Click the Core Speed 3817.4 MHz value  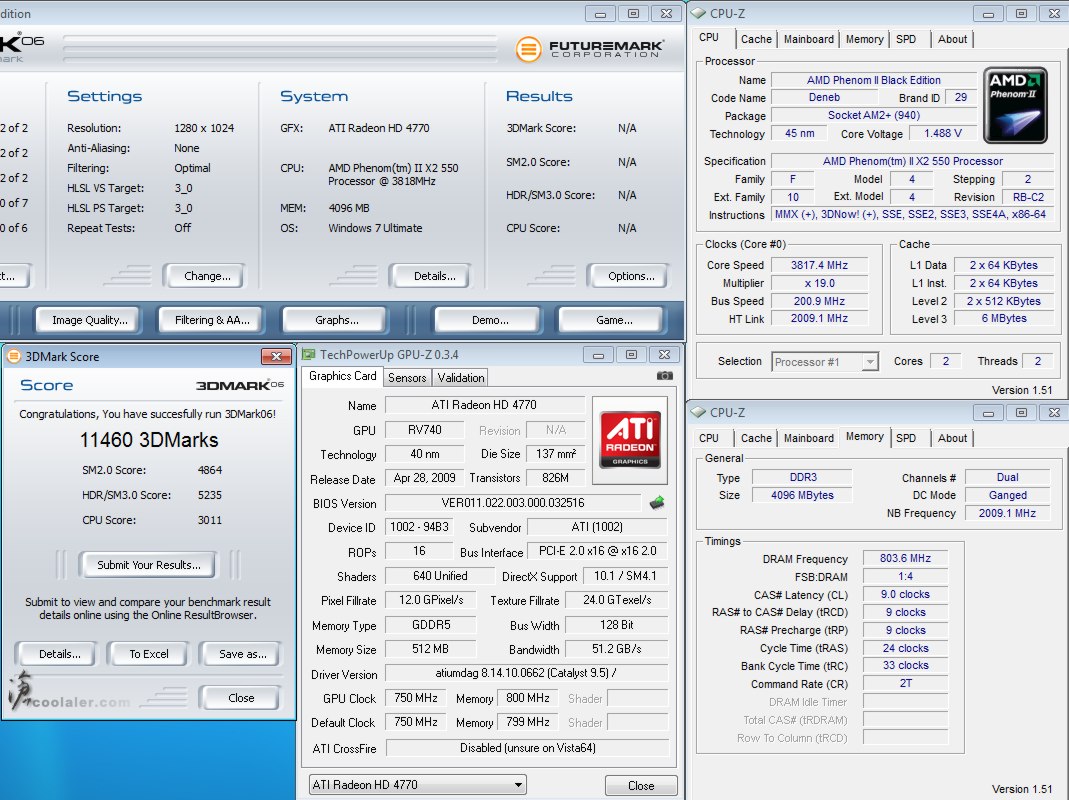click(819, 265)
